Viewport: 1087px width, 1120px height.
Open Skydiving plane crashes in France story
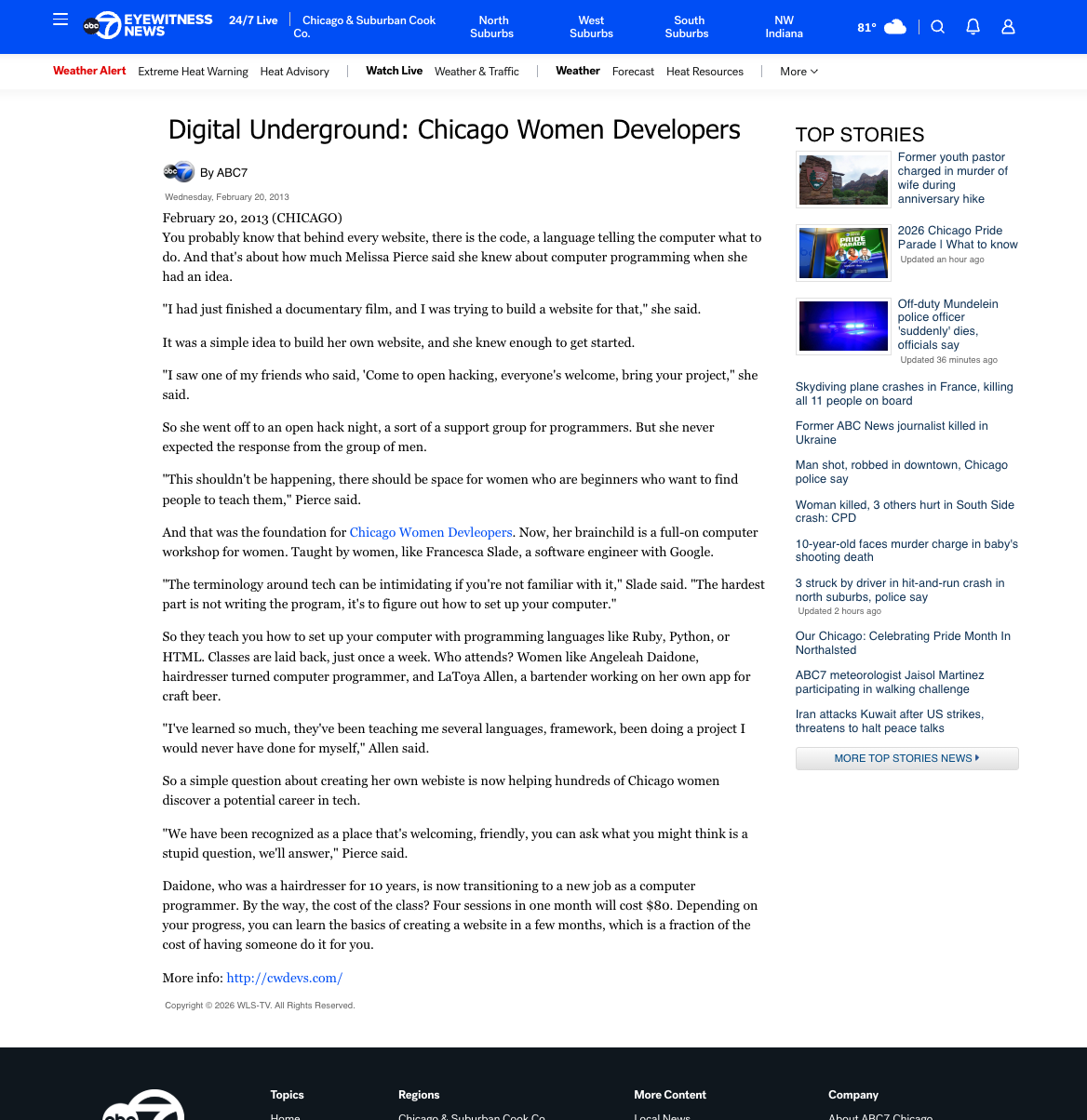(905, 393)
